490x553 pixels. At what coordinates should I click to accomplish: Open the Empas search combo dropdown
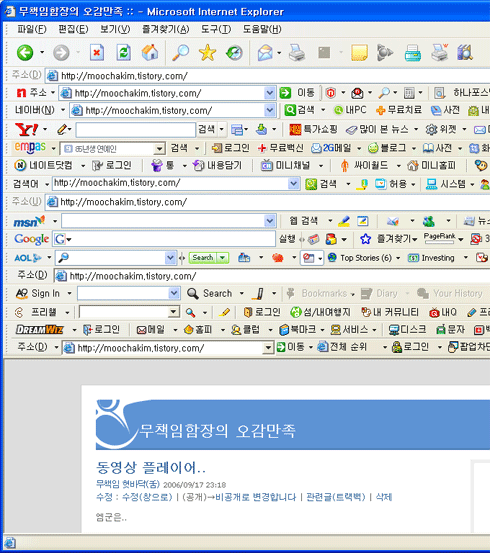pos(159,149)
